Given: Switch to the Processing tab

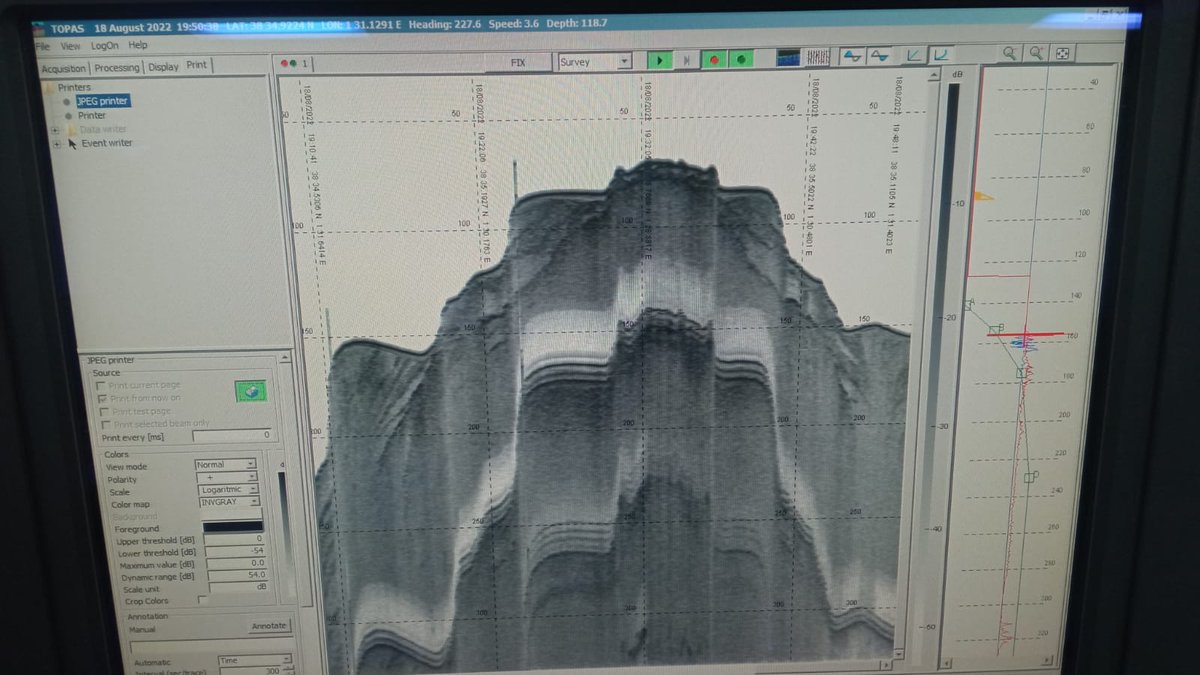Looking at the screenshot, I should click(x=117, y=67).
